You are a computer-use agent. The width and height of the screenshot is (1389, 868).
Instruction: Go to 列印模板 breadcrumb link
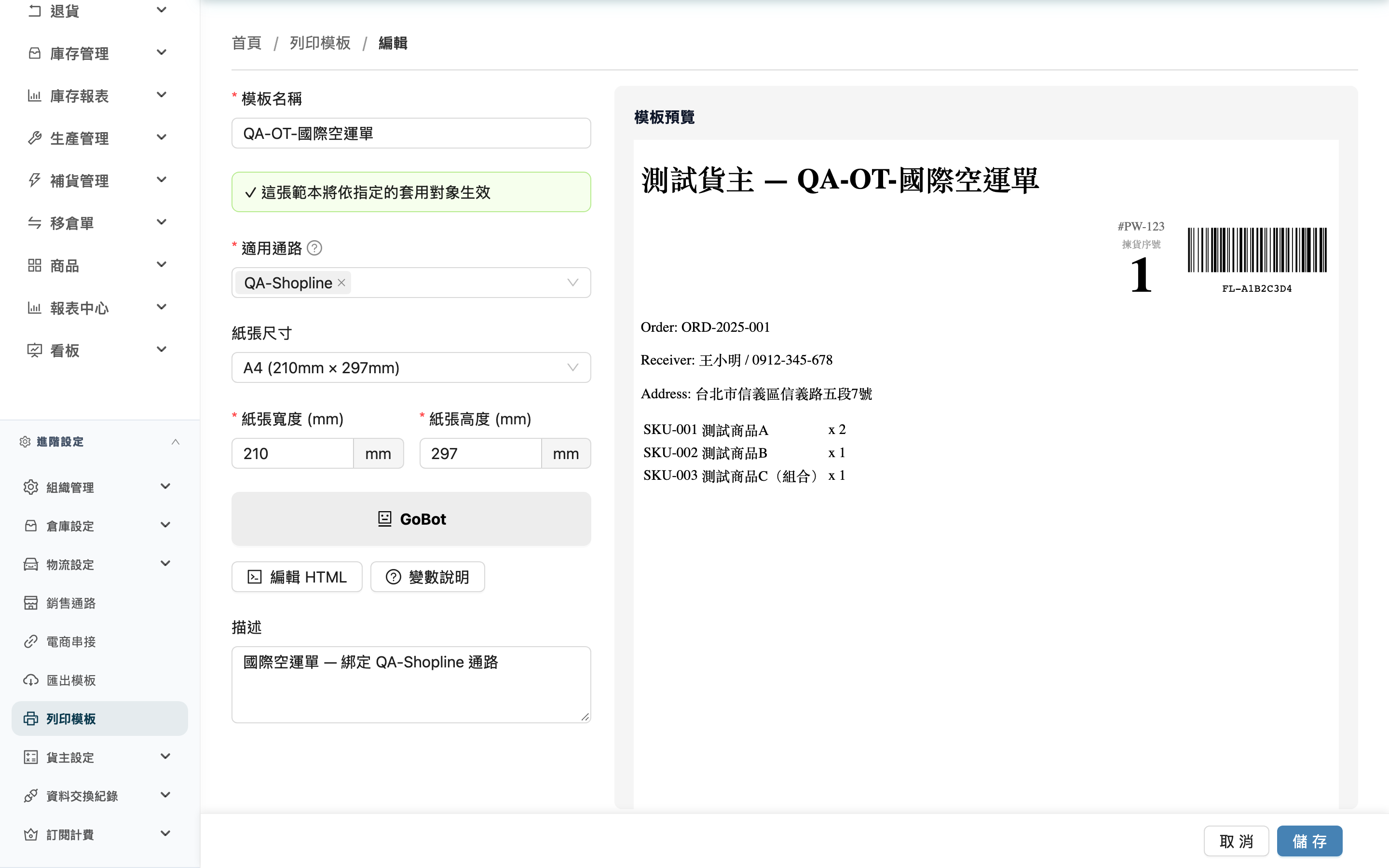320,43
